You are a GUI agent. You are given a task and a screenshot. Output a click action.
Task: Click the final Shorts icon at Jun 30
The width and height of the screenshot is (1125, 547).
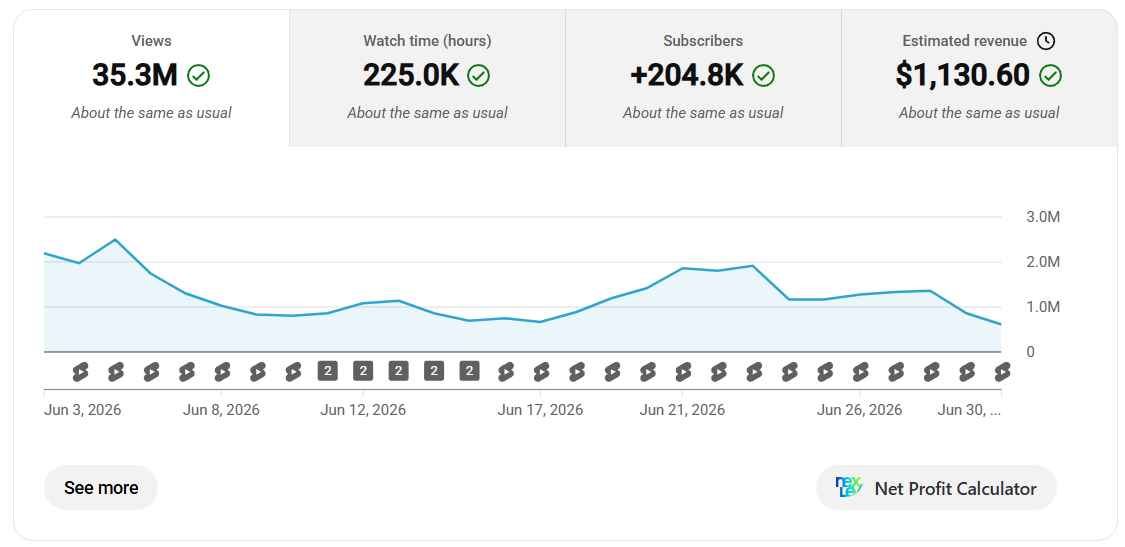tap(1002, 372)
